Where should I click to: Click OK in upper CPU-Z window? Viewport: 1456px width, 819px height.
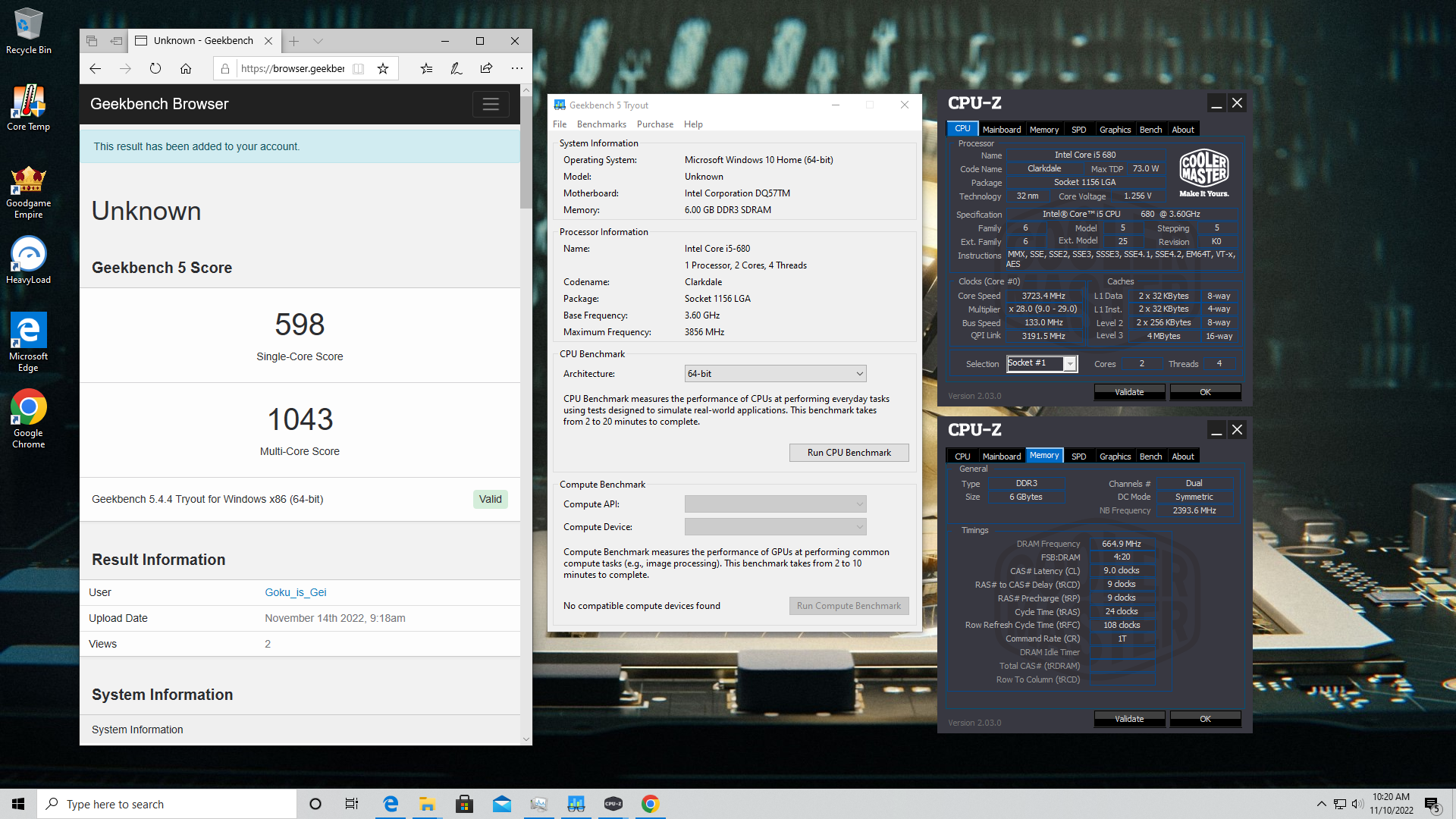(x=1205, y=392)
